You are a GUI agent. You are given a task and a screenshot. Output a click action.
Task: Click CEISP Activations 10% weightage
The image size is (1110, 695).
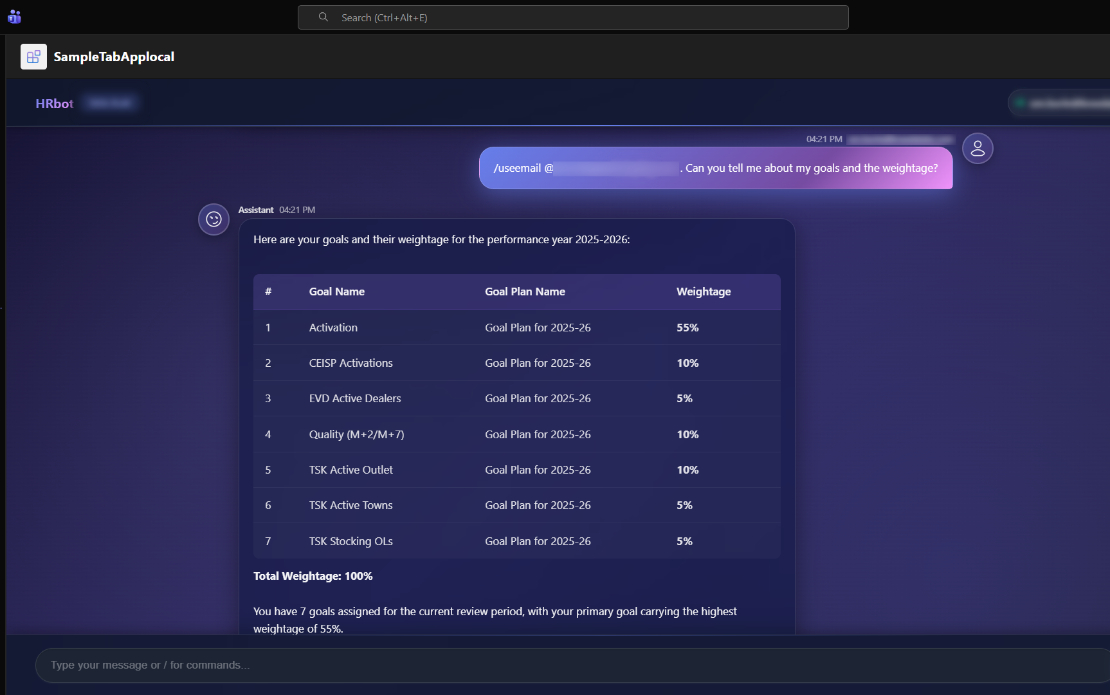pyautogui.click(x=687, y=363)
